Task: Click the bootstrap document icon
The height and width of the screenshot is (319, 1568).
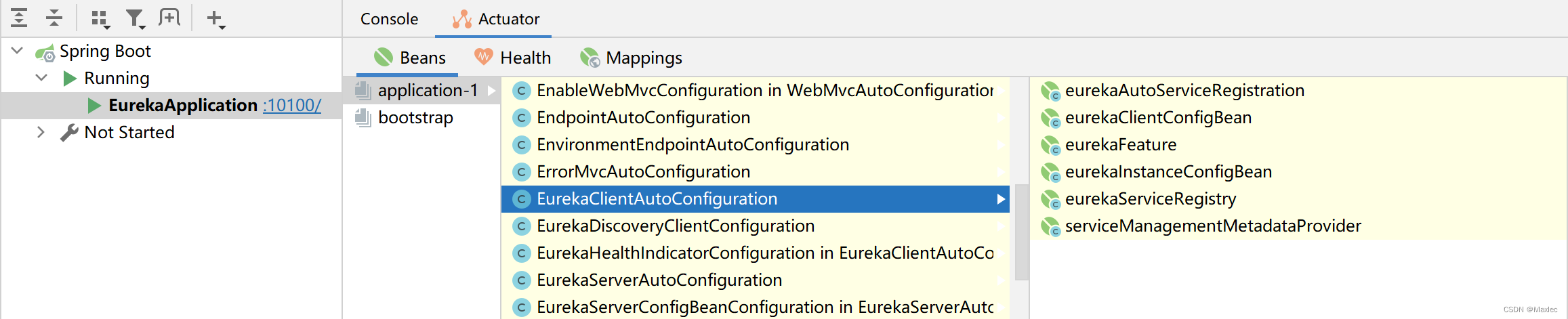Action: pyautogui.click(x=363, y=117)
